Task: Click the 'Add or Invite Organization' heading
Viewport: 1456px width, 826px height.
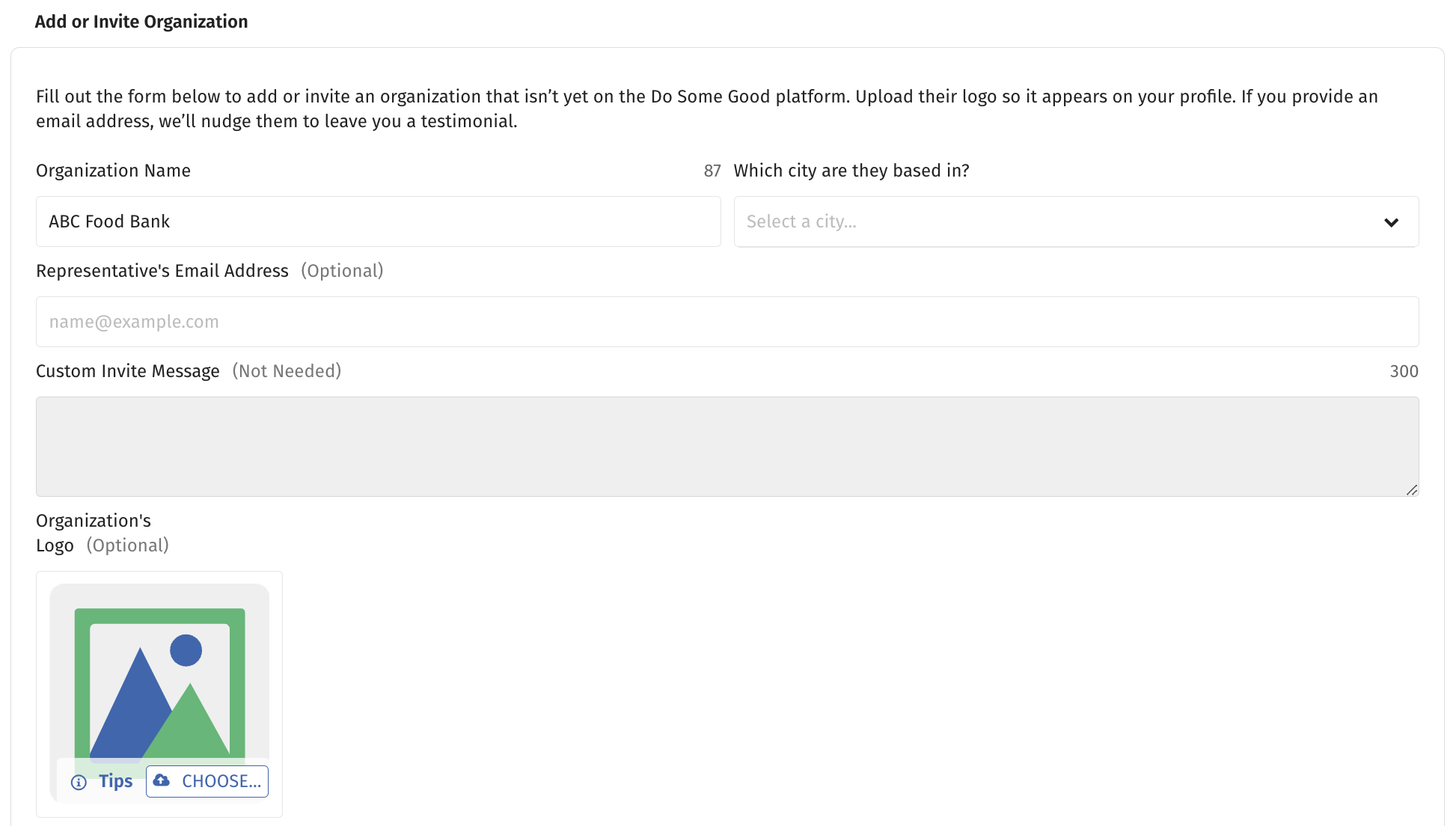Action: [x=141, y=22]
